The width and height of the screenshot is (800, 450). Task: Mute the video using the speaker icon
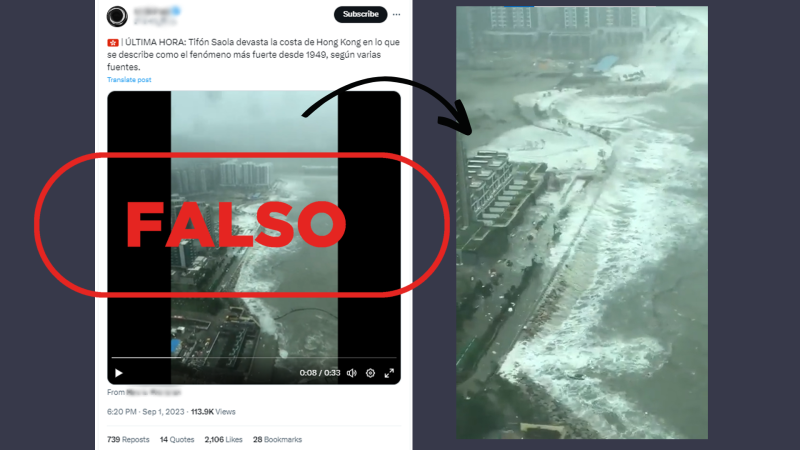352,373
